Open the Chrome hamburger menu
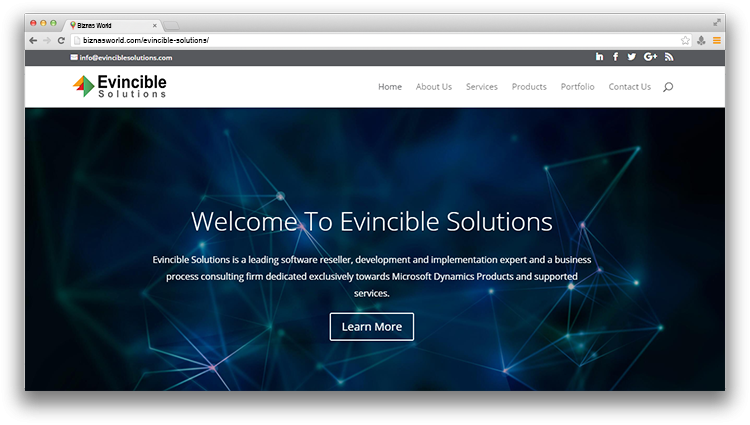This screenshot has height=425, width=750. [x=716, y=40]
